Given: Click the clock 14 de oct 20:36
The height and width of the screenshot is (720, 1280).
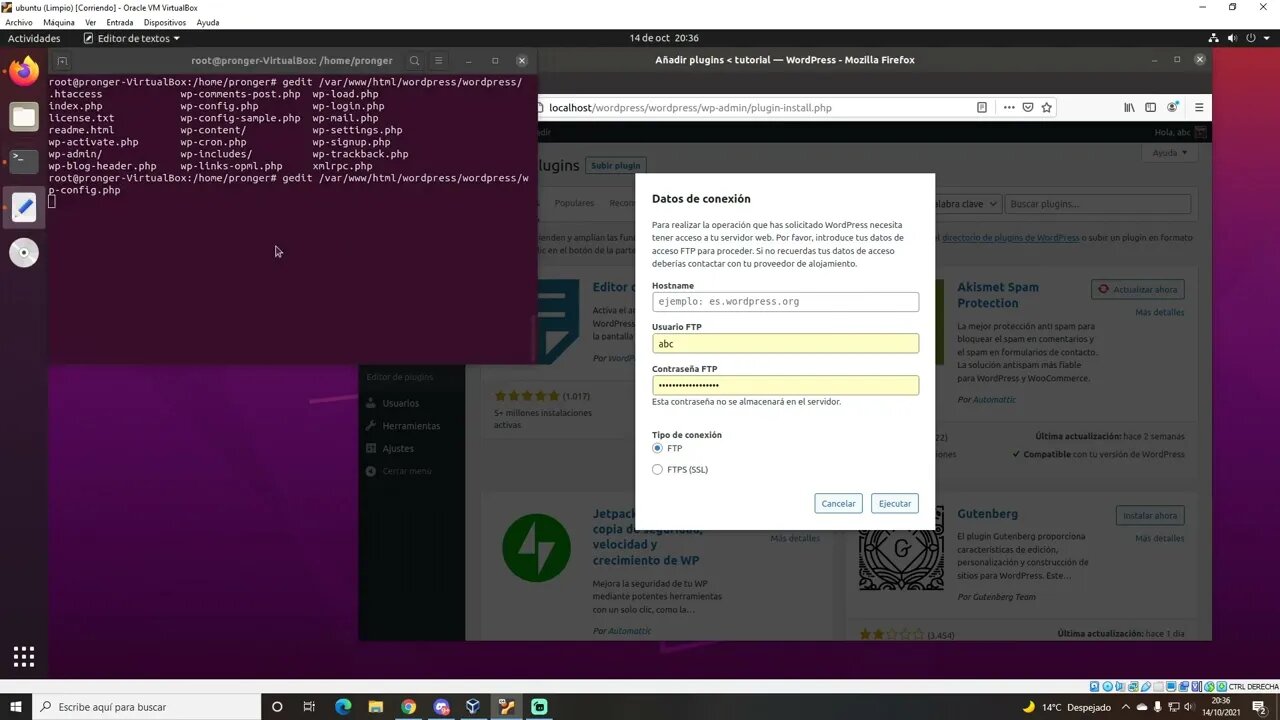Looking at the screenshot, I should pyautogui.click(x=664, y=38).
